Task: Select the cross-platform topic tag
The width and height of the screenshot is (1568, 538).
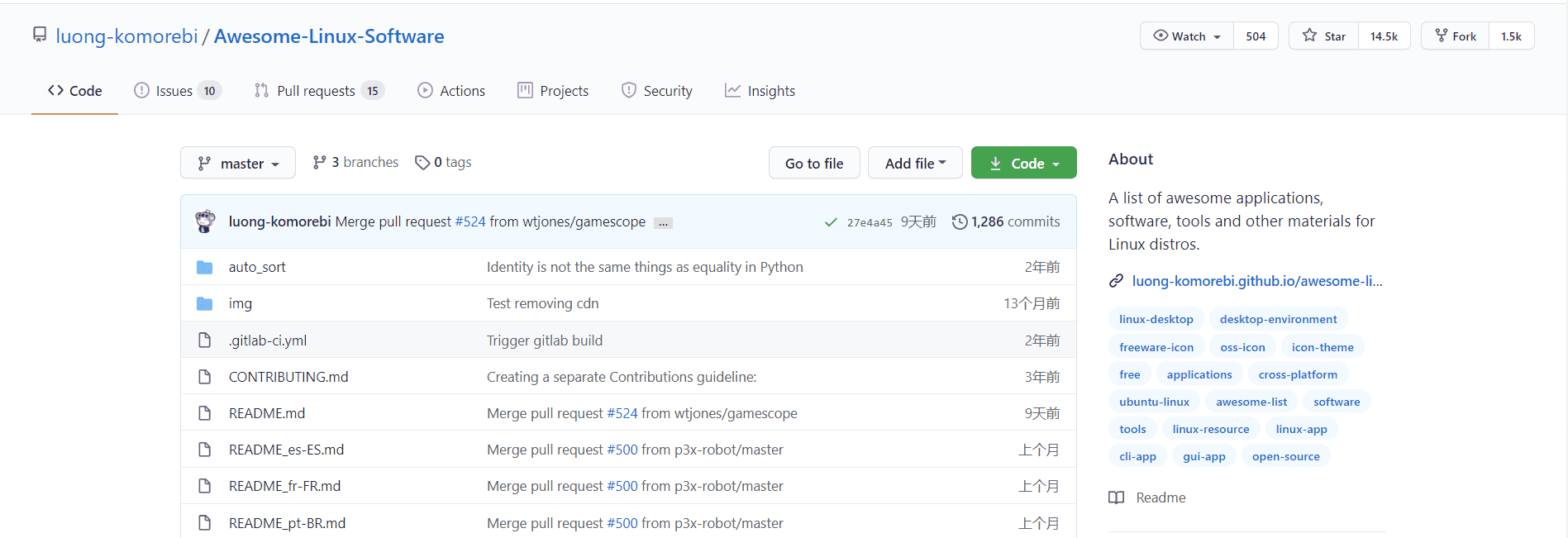Action: click(1298, 374)
